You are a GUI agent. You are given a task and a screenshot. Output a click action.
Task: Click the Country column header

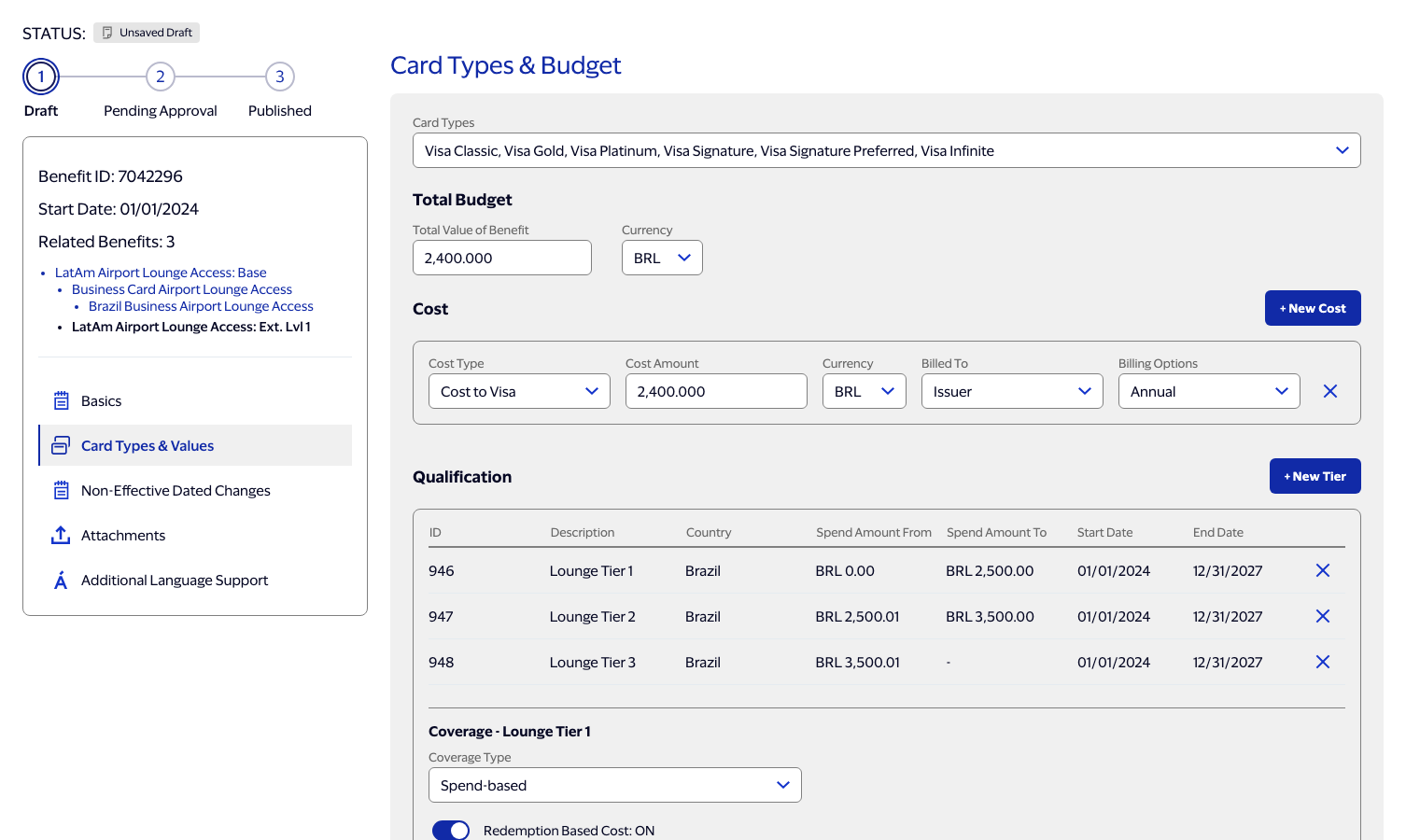(709, 532)
